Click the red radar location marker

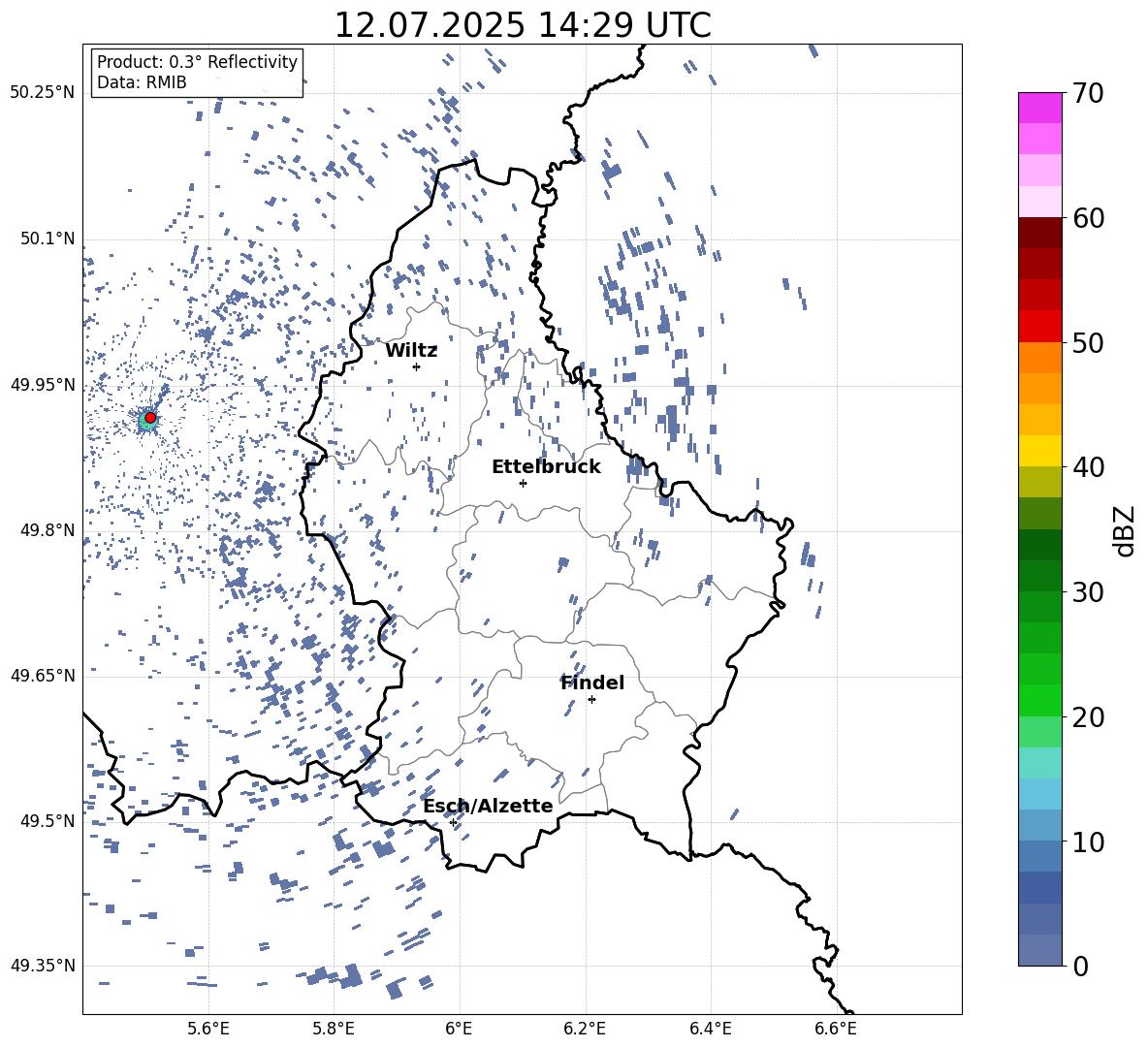point(150,418)
